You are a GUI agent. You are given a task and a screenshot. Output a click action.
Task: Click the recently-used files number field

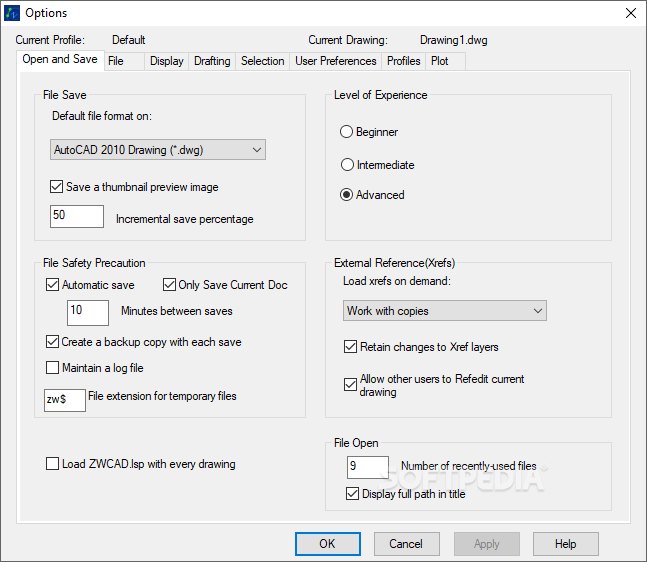pos(368,467)
